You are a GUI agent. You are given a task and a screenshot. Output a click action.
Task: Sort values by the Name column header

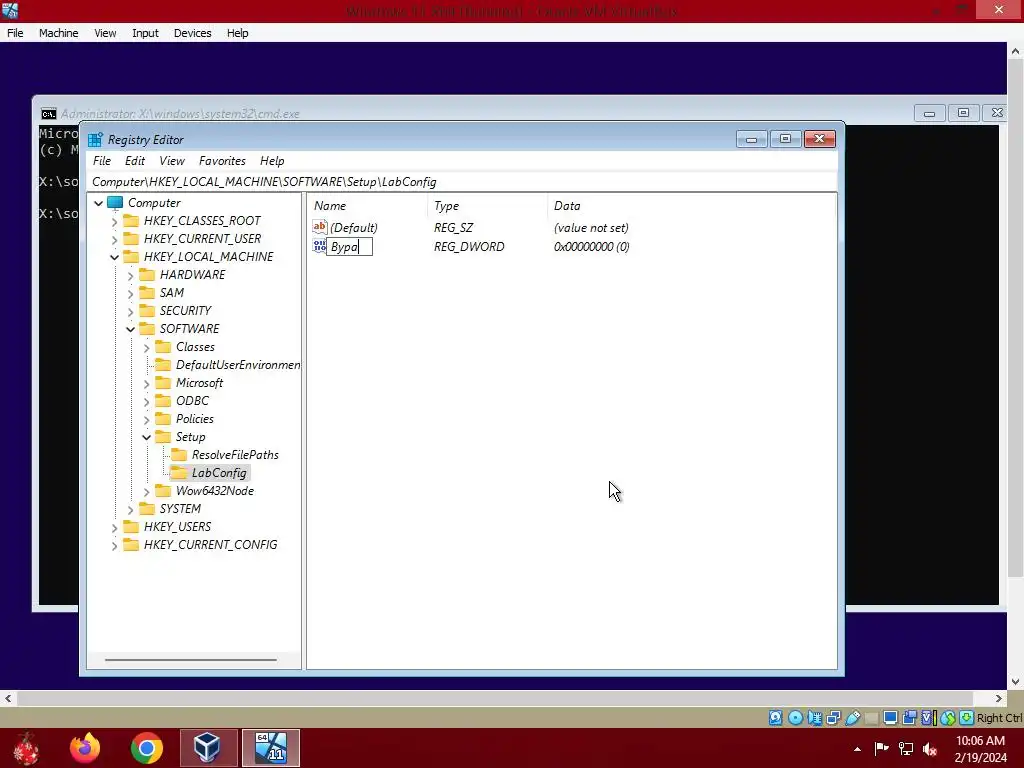(368, 206)
